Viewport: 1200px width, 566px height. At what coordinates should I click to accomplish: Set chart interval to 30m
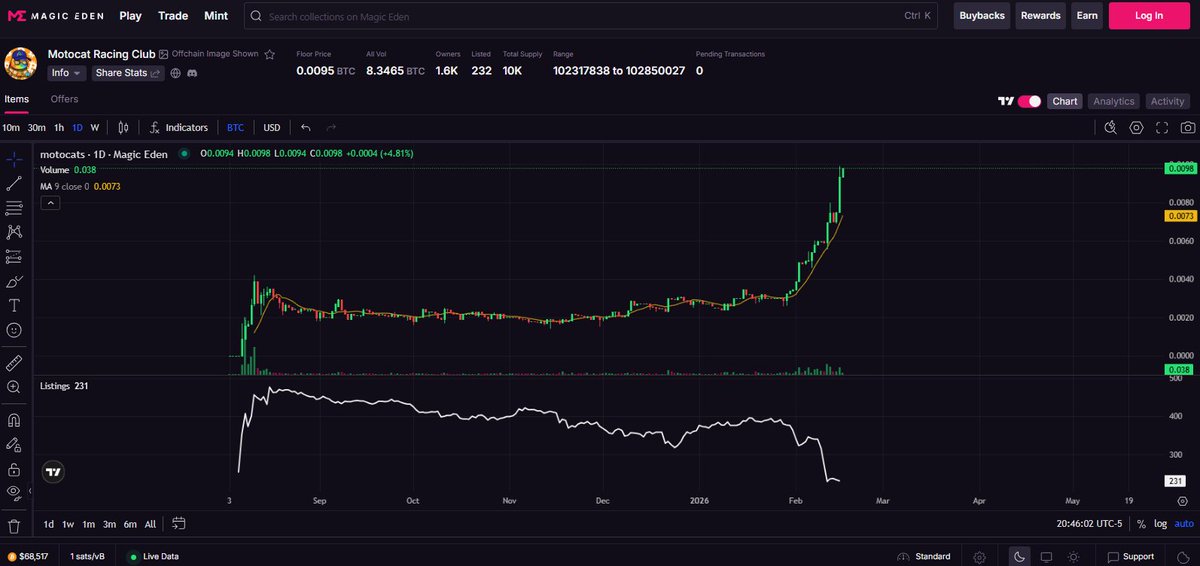(37, 128)
